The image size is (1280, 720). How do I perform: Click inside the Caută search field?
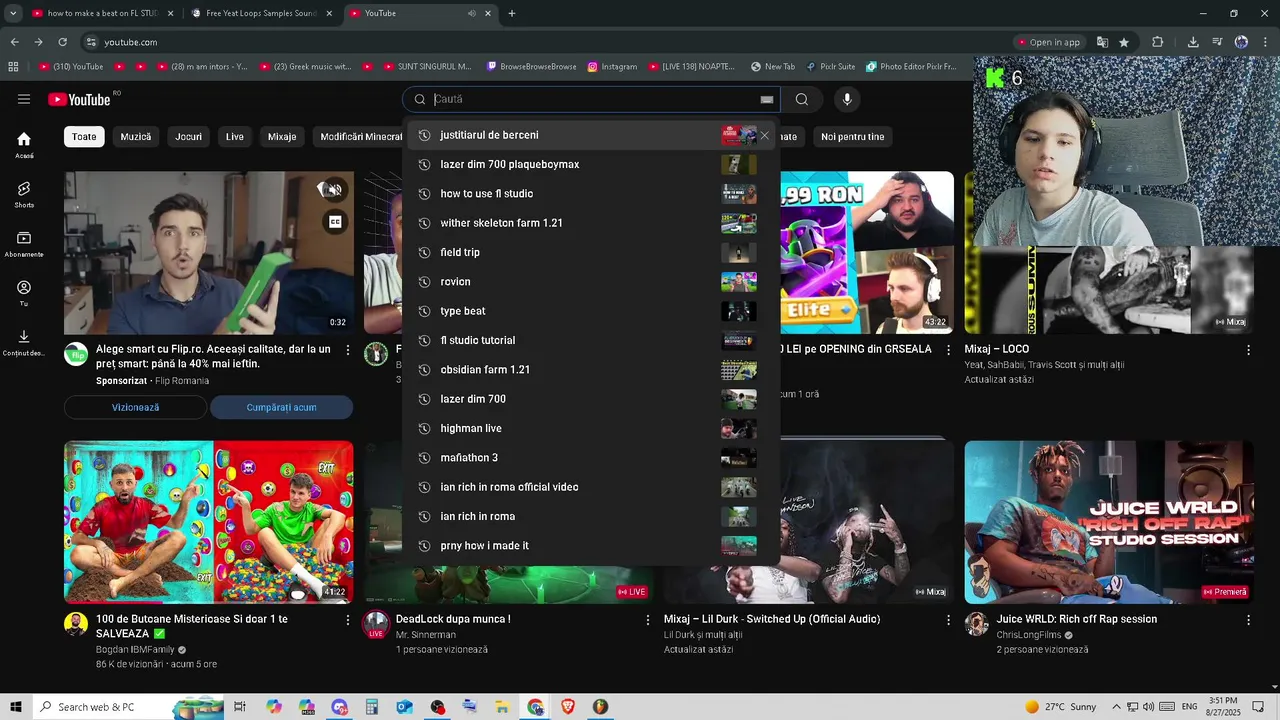coord(590,99)
